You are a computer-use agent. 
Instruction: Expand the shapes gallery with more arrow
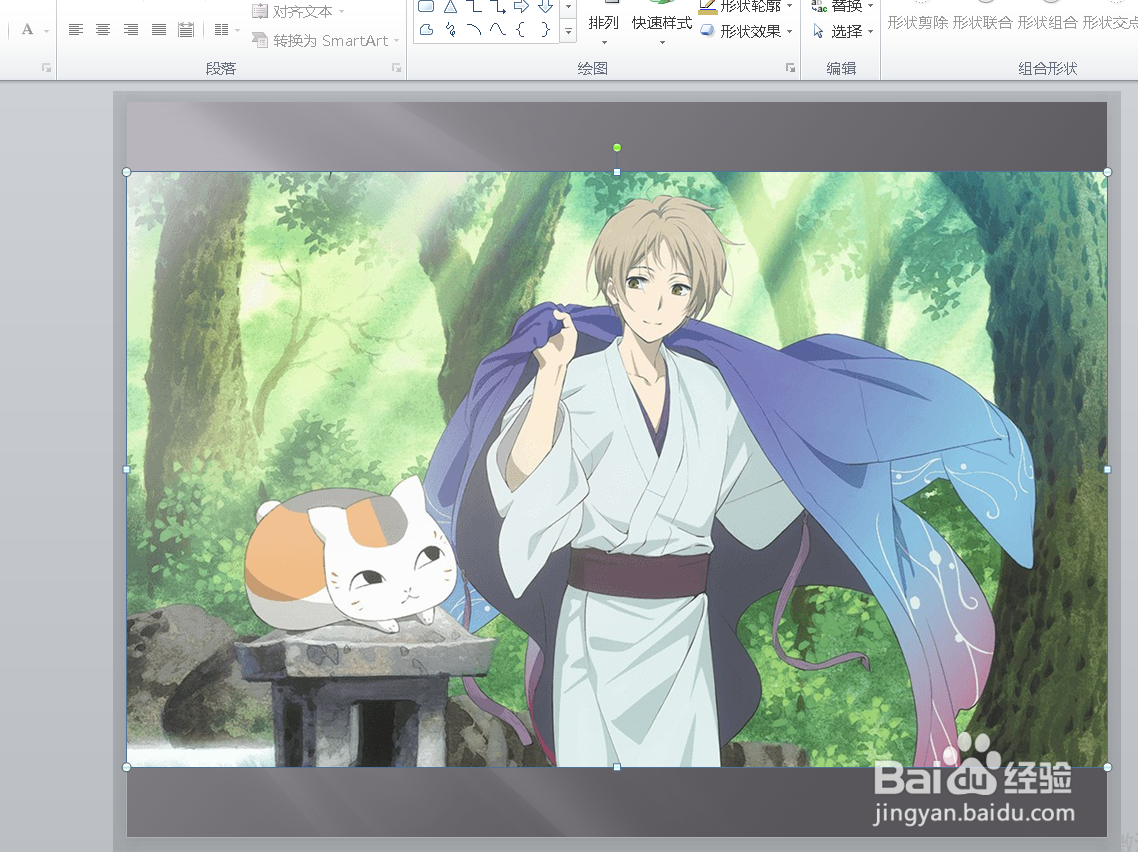tap(568, 31)
